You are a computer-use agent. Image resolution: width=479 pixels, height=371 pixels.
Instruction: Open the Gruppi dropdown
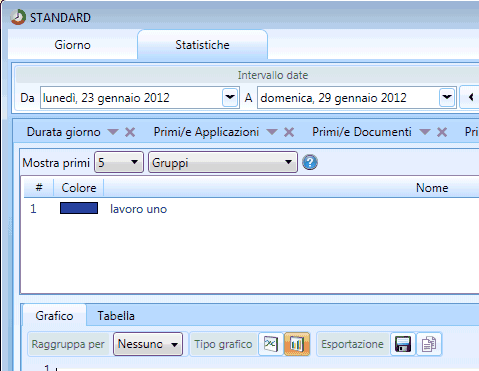point(223,162)
